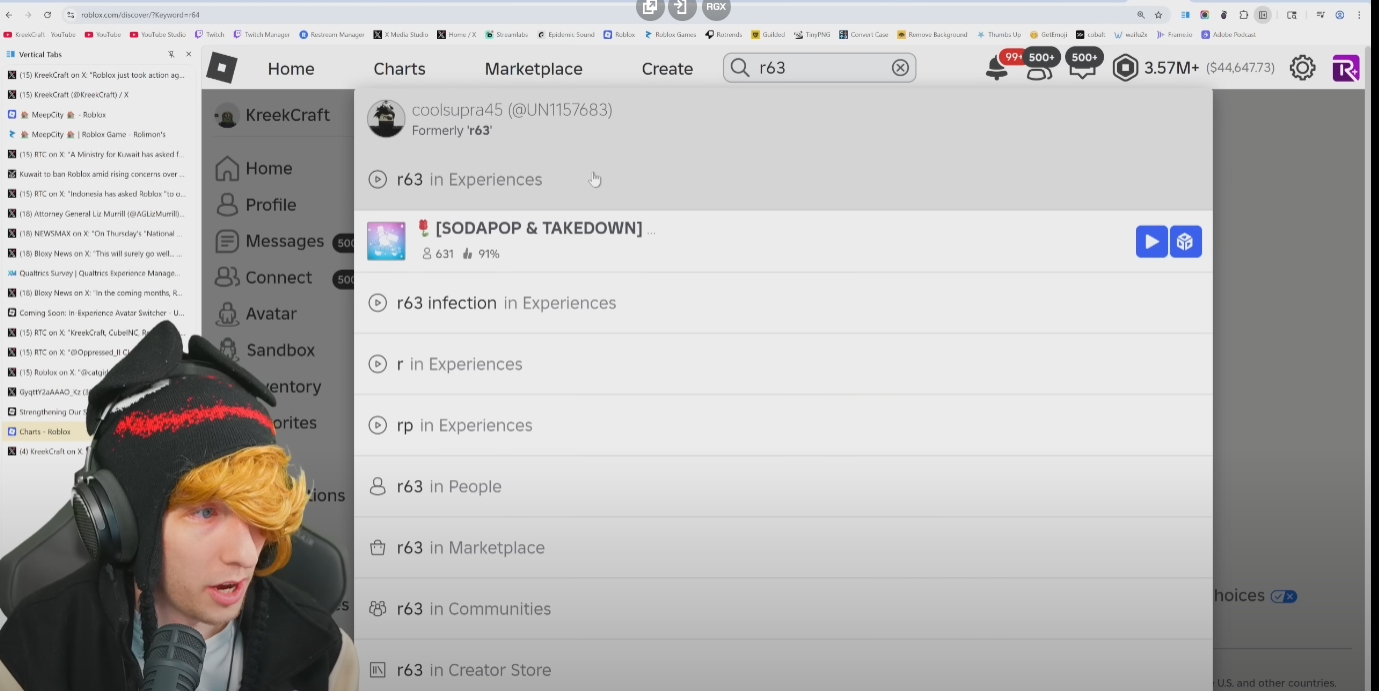Click the purple R extension icon

[x=1346, y=68]
